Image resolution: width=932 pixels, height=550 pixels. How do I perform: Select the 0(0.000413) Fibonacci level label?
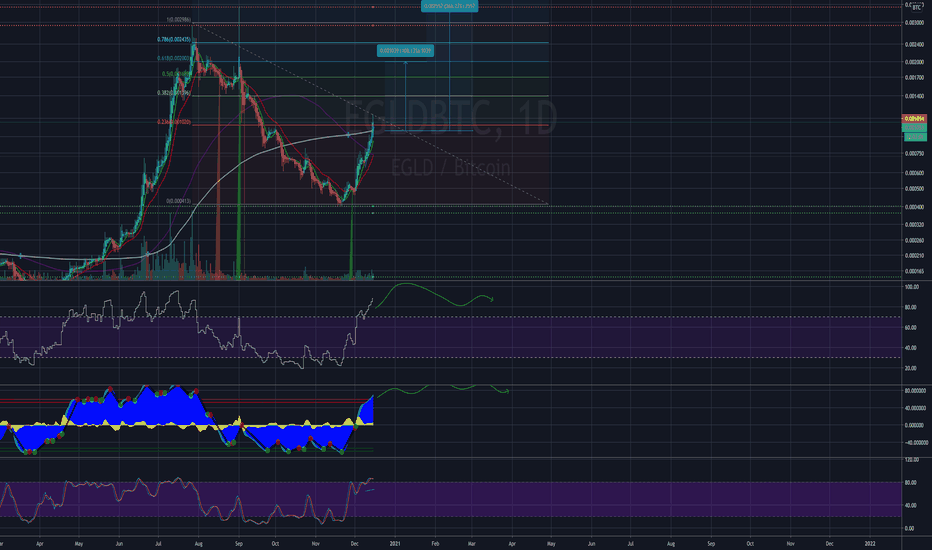click(178, 201)
